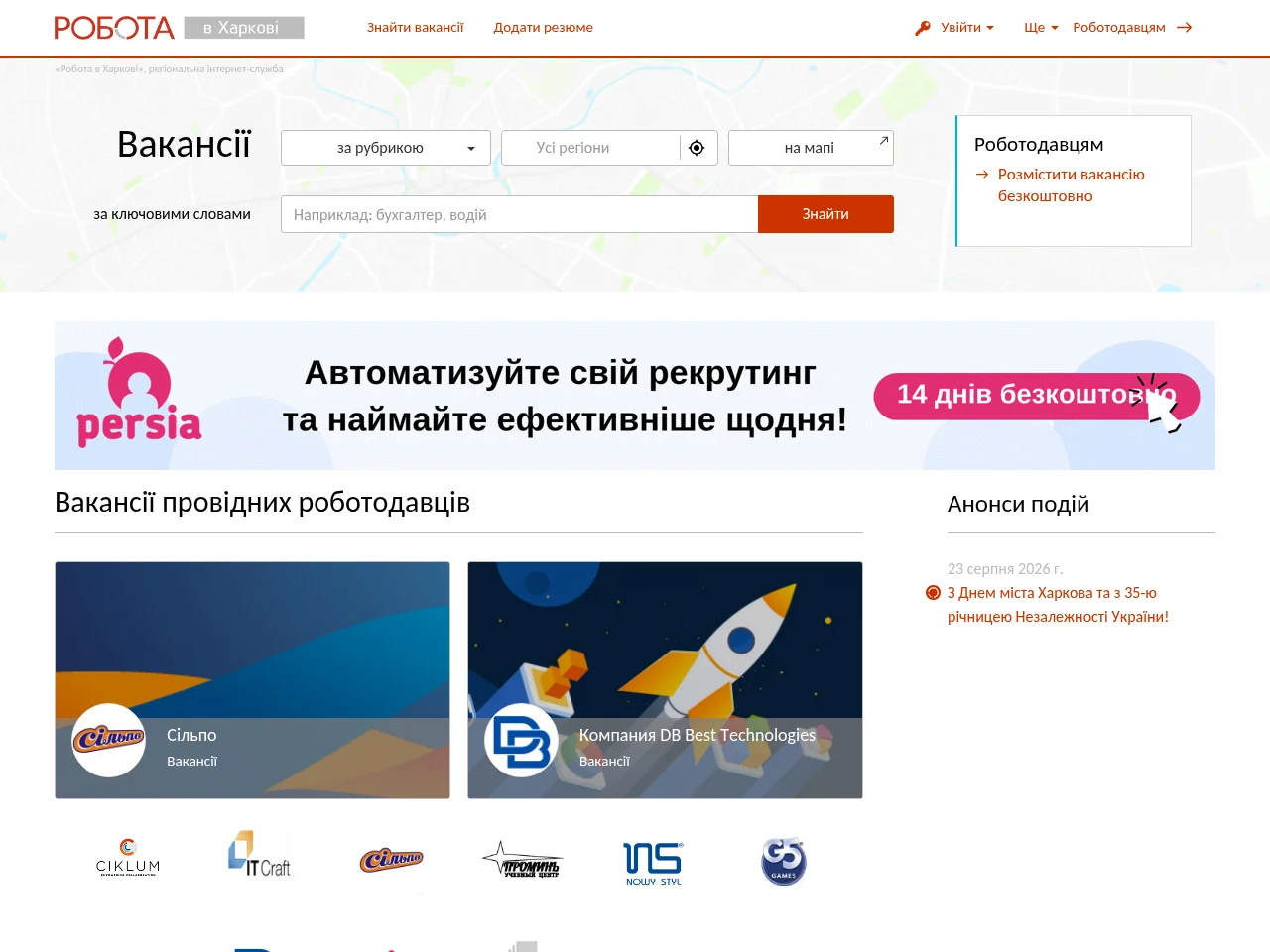Image resolution: width=1270 pixels, height=952 pixels.
Task: Click the DB Best Technologies round logo
Action: [x=522, y=740]
